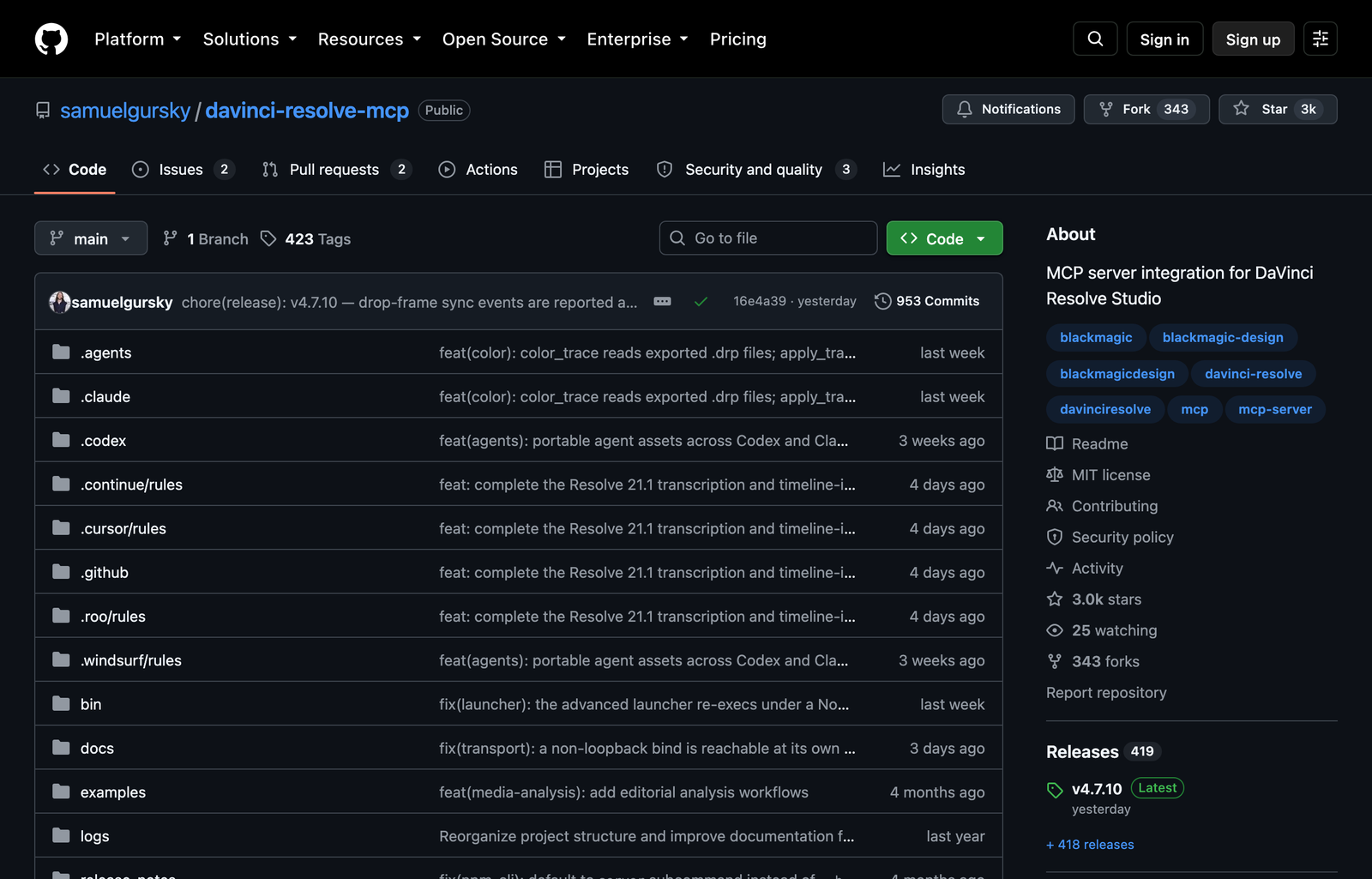Open the 25 watching link
1372x879 pixels.
[1102, 630]
